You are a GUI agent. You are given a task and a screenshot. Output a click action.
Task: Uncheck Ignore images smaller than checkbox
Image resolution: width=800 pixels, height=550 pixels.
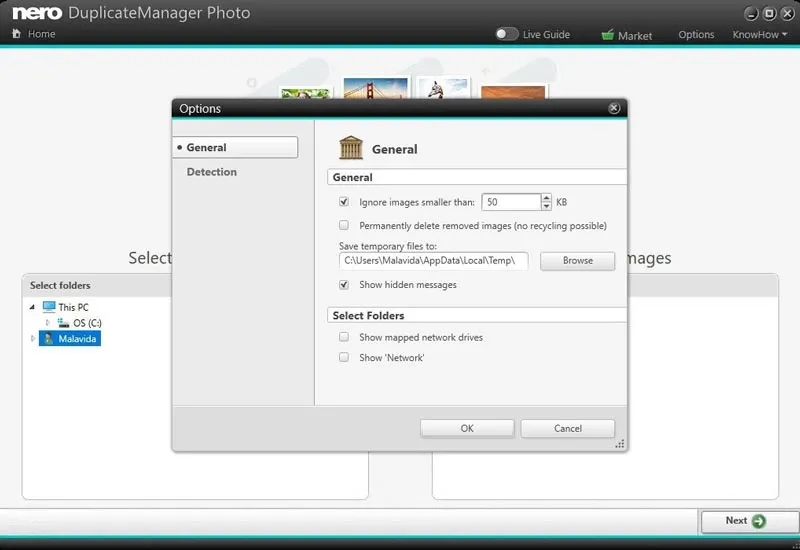tap(344, 202)
